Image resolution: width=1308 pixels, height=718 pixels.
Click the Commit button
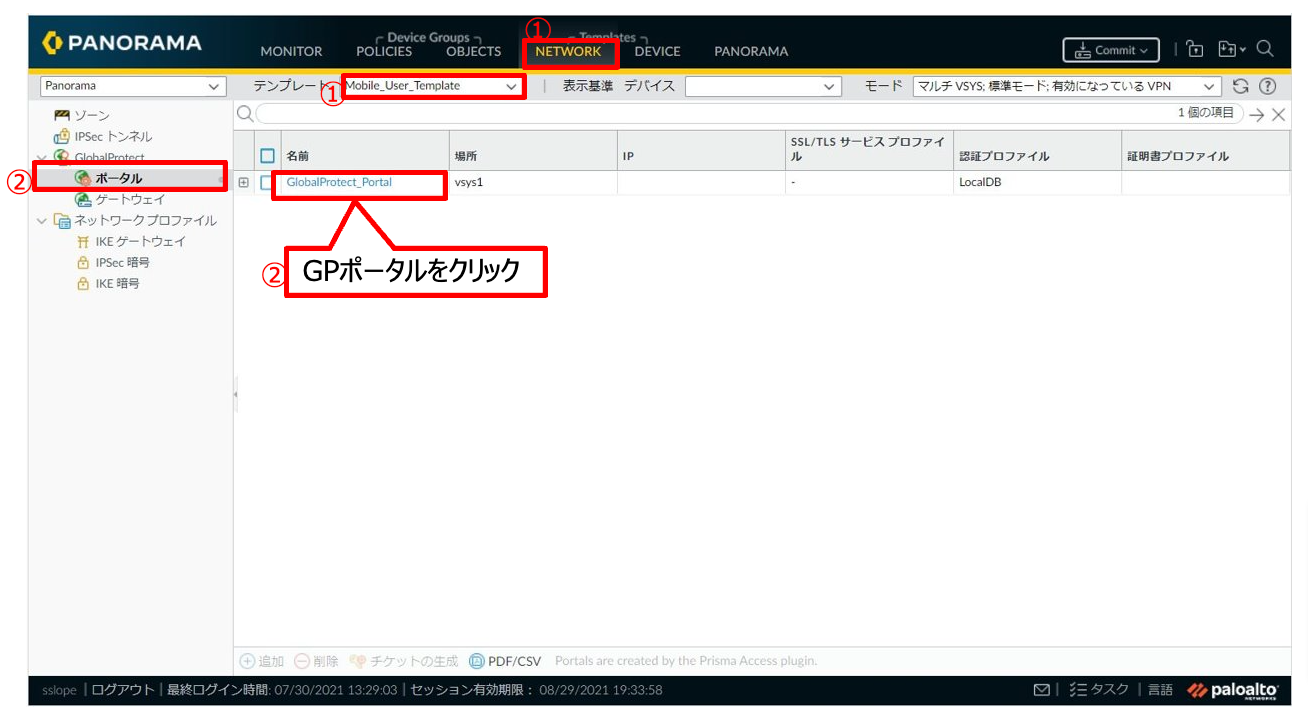[1111, 50]
